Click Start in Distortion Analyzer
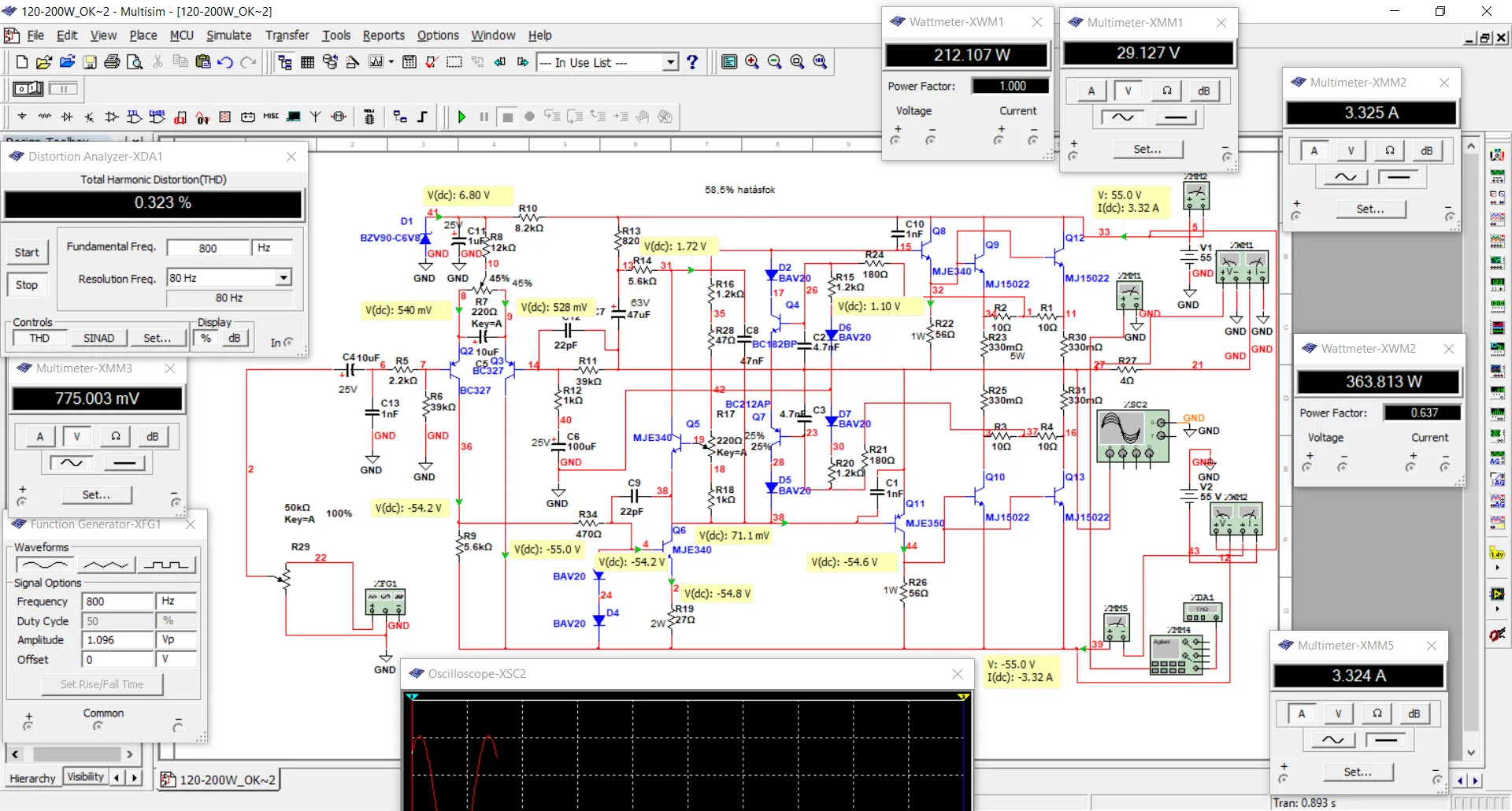 27,252
